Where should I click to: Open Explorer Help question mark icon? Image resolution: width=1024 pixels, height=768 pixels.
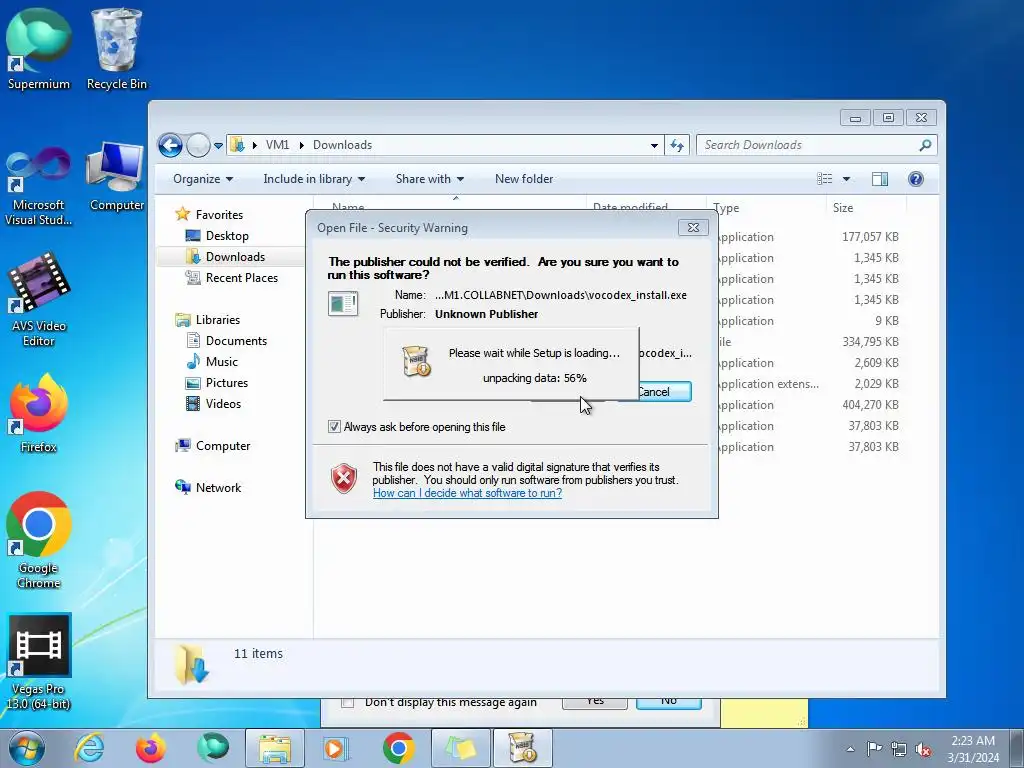916,179
